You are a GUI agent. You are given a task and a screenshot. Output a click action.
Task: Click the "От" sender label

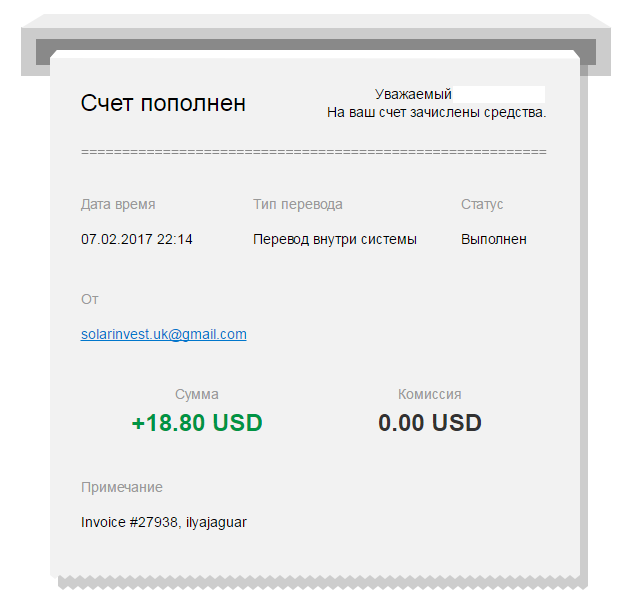(90, 299)
